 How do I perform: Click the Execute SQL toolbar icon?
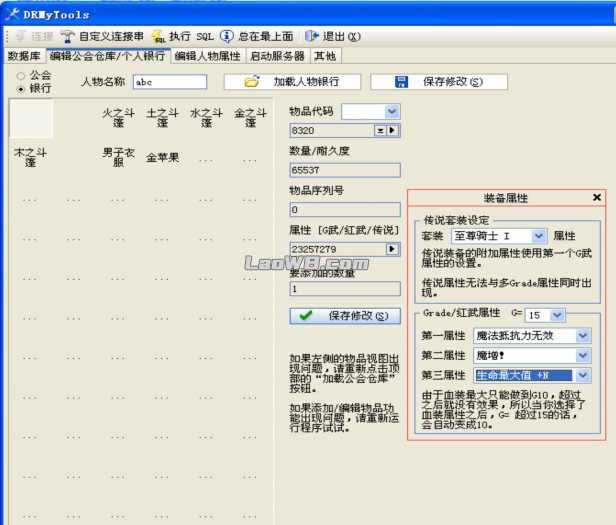coord(158,36)
